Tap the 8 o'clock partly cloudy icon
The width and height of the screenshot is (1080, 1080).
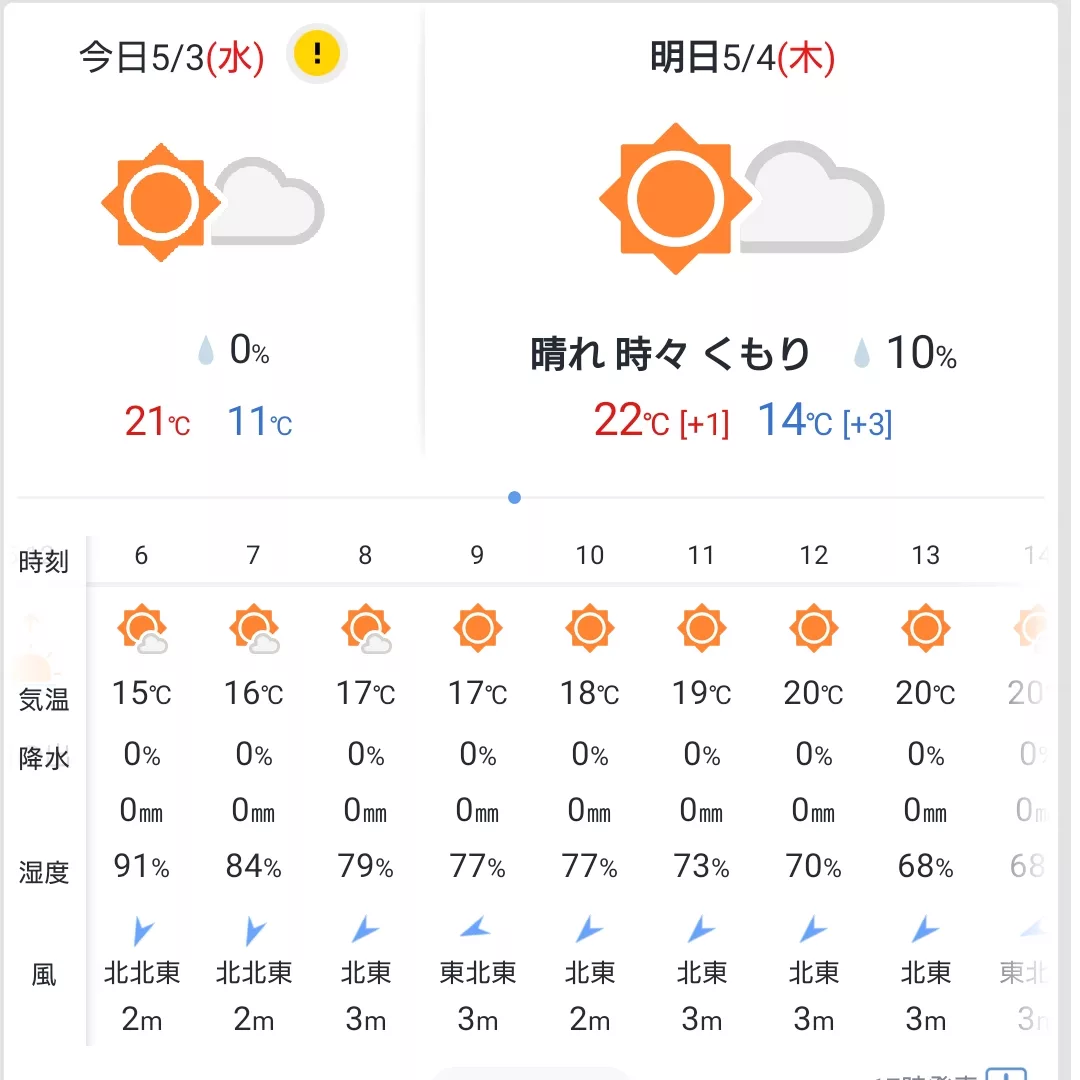pos(366,630)
